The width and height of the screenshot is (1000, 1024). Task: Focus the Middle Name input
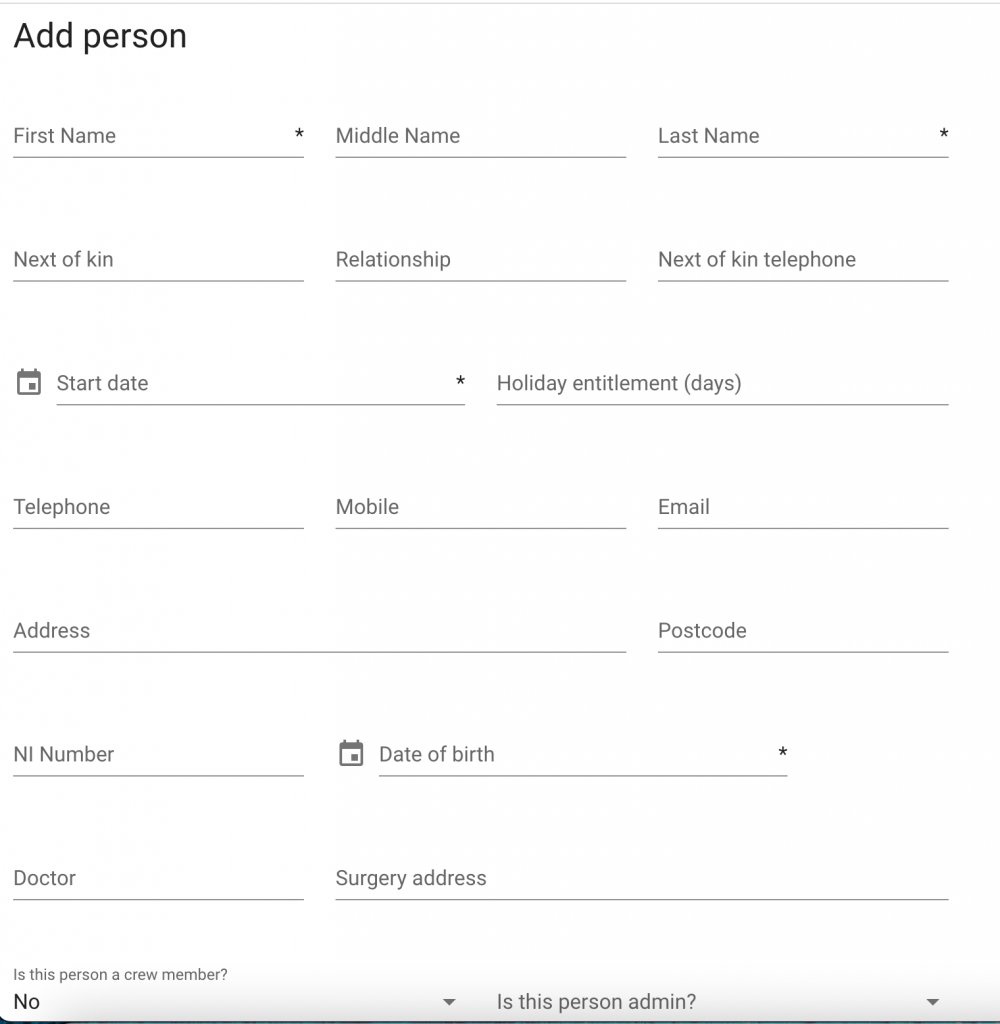click(480, 137)
